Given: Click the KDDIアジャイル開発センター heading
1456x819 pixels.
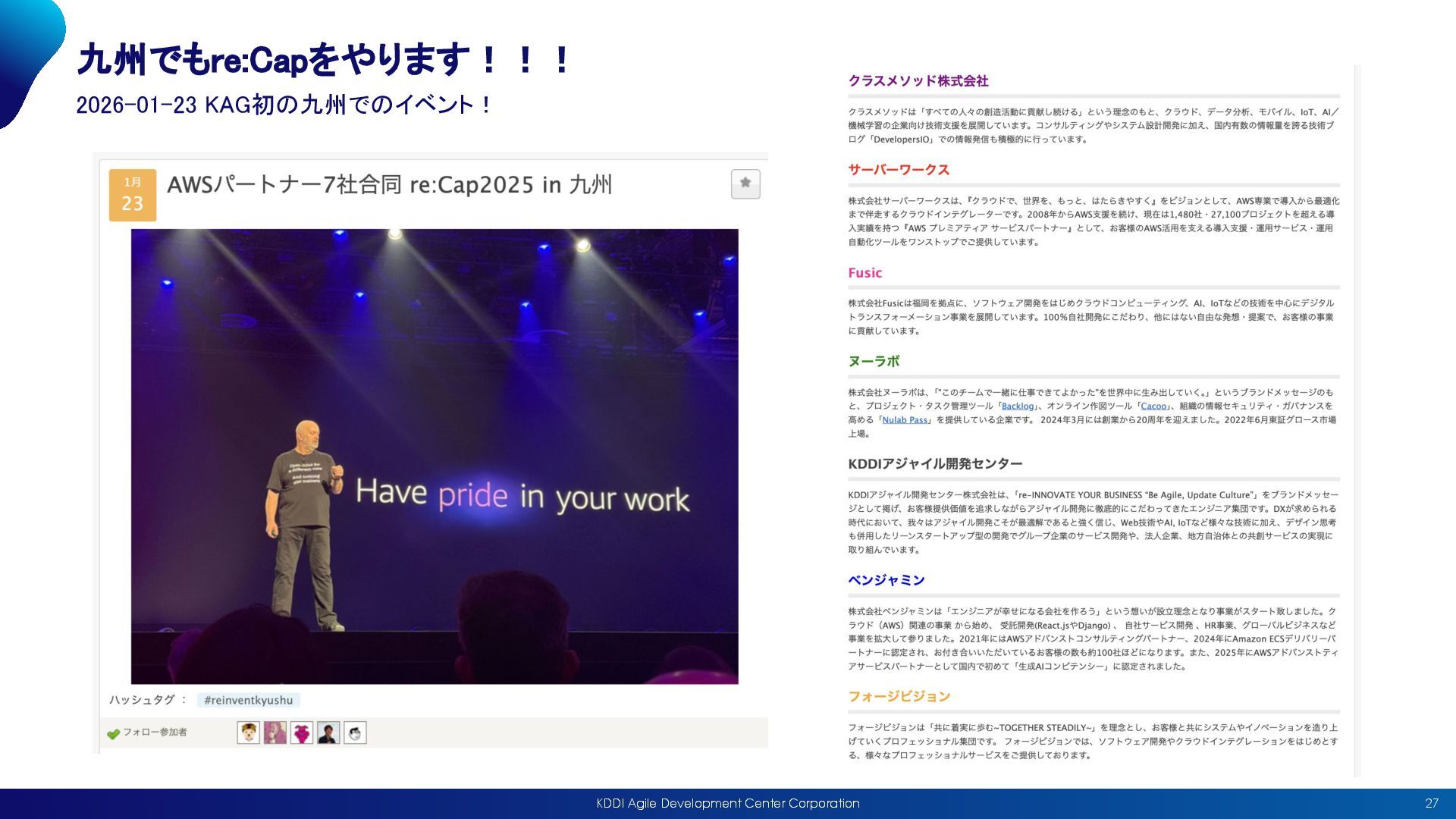Looking at the screenshot, I should [x=935, y=464].
